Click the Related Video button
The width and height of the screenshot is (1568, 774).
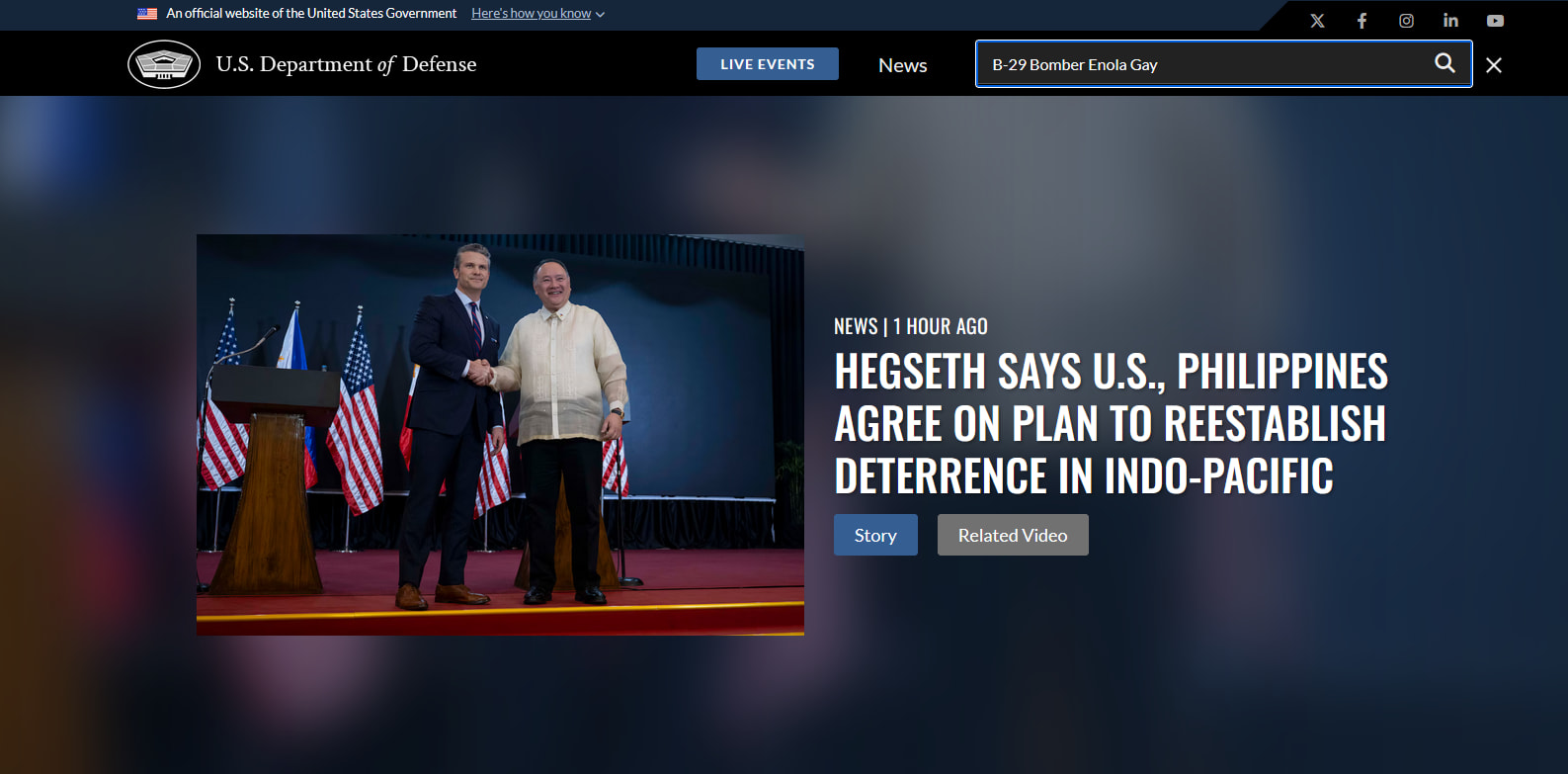[x=1013, y=535]
